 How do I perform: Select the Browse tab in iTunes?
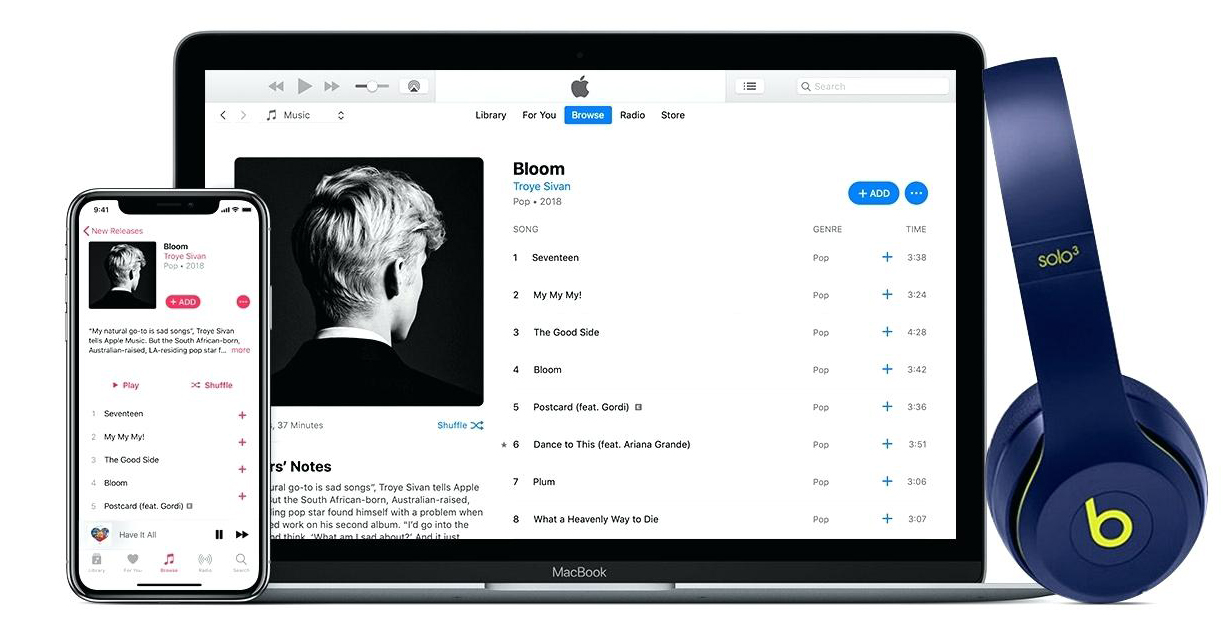click(x=588, y=115)
